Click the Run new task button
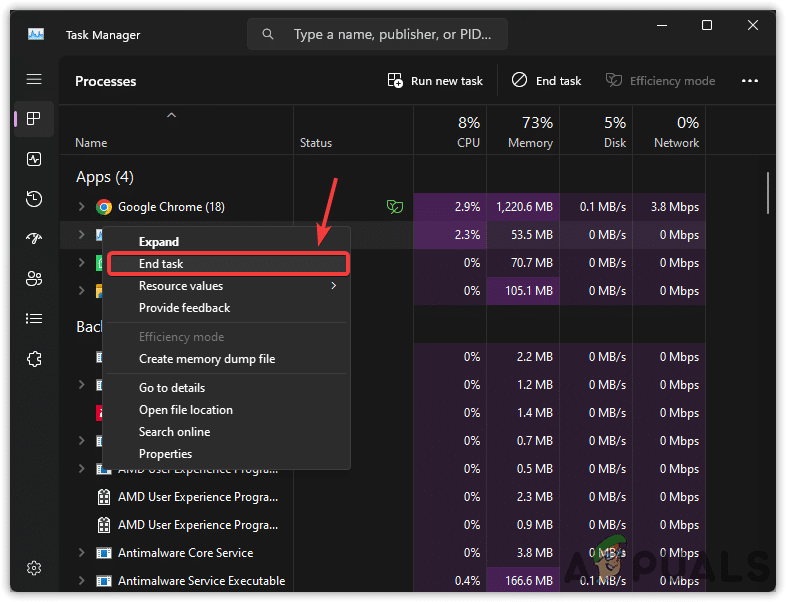The height and width of the screenshot is (602, 786). click(435, 81)
